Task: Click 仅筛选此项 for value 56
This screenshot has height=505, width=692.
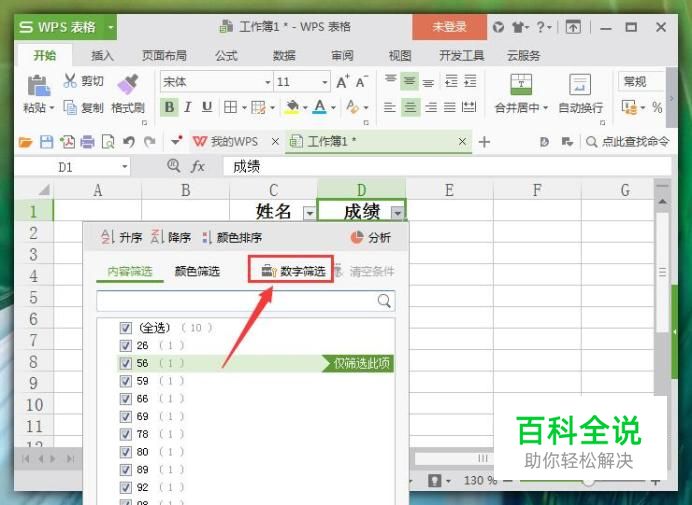Action: point(358,363)
